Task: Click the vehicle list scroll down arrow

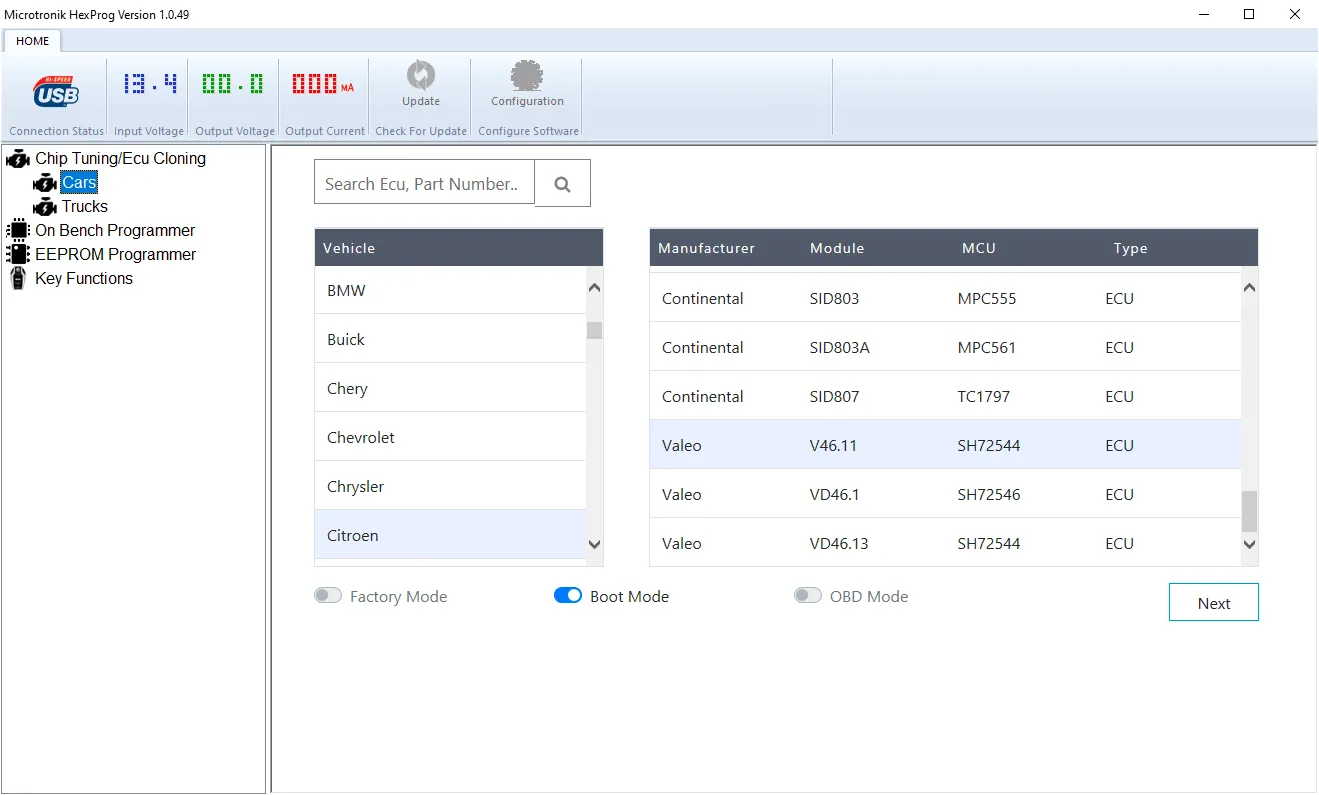Action: coord(594,545)
